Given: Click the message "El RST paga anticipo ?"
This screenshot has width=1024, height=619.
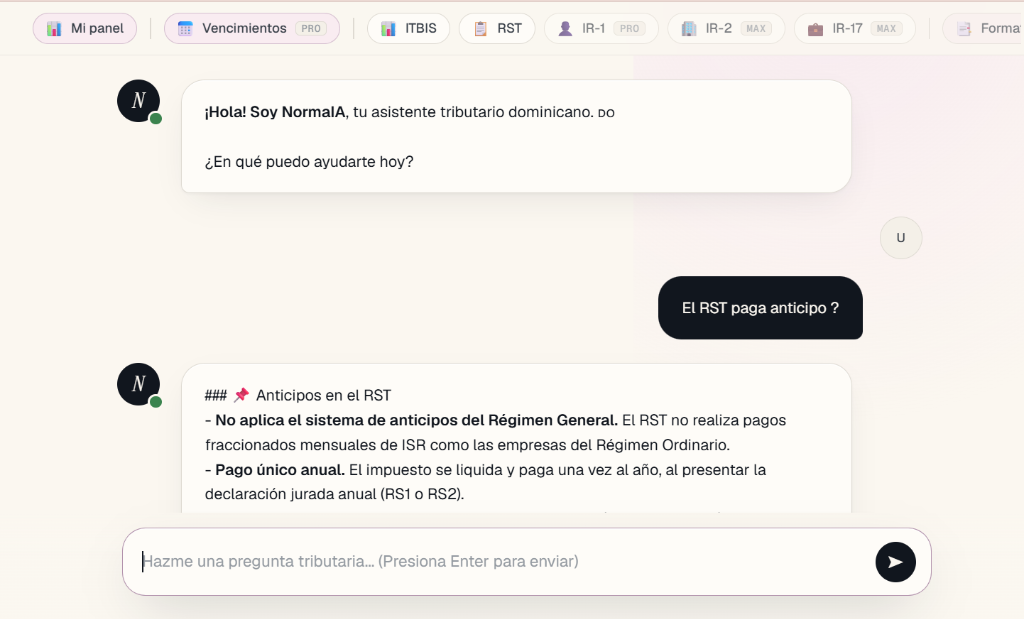Looking at the screenshot, I should coord(760,308).
